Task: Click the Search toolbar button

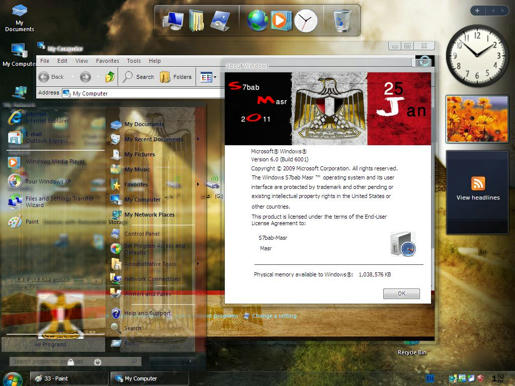Action: click(x=138, y=77)
